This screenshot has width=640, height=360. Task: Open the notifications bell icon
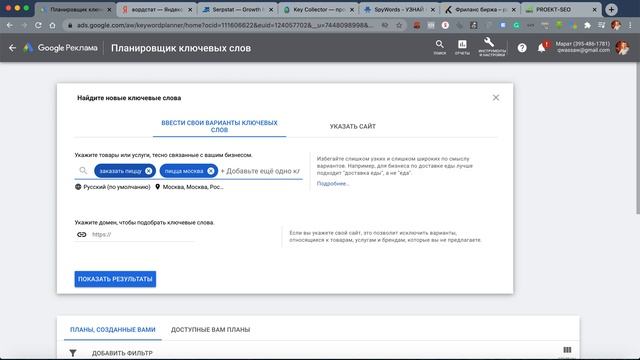coord(542,48)
